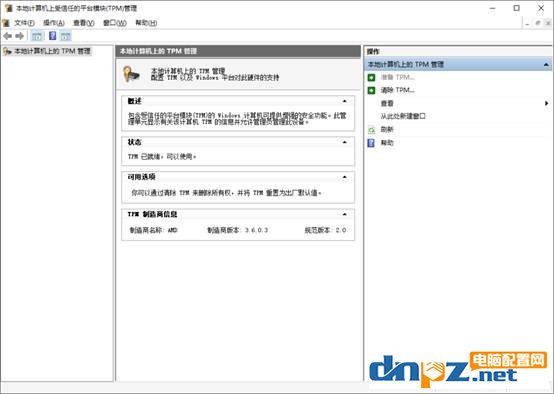Collapse the 可用选项 section
554x394 pixels.
(344, 177)
